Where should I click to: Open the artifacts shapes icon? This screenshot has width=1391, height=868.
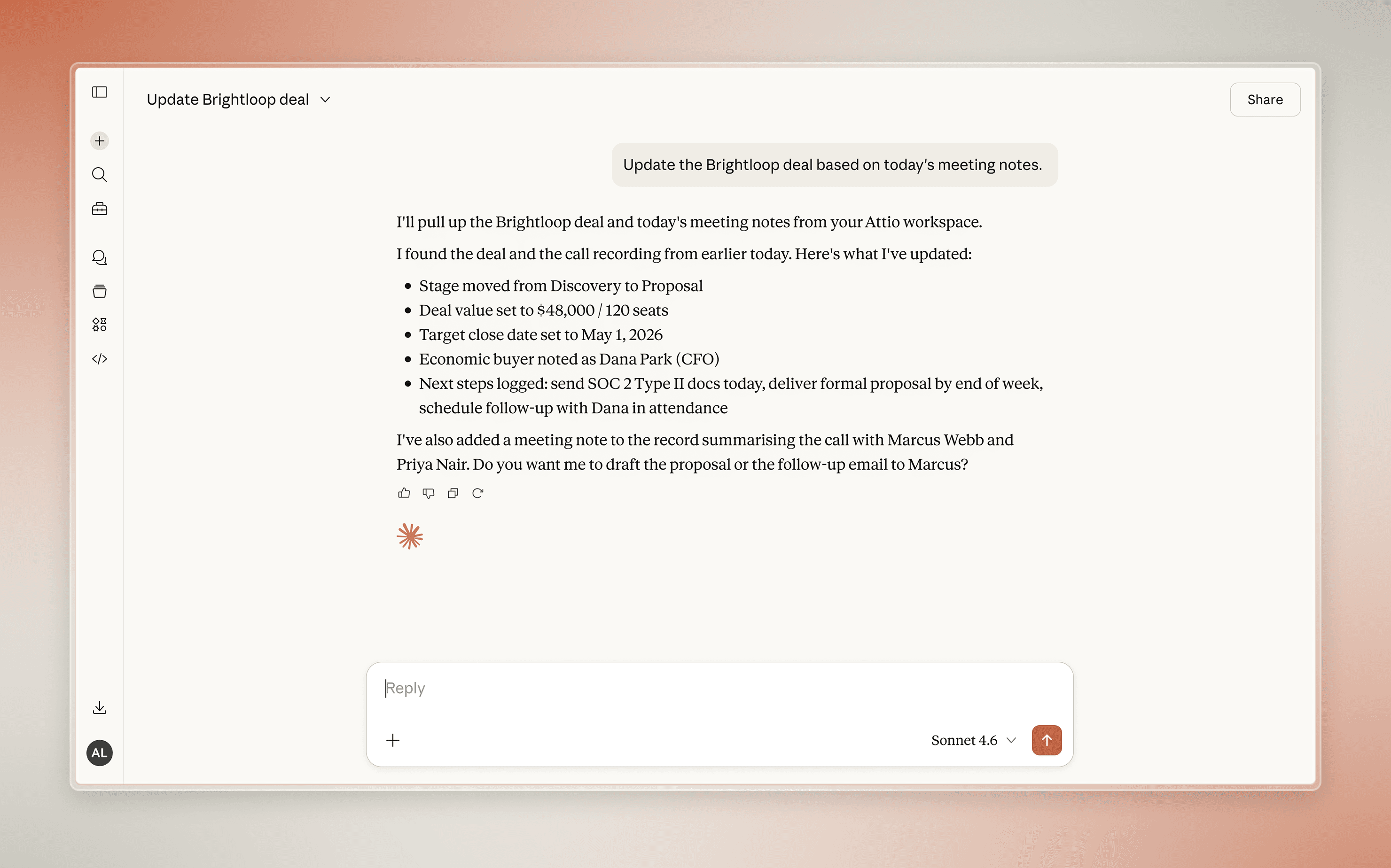pyautogui.click(x=99, y=325)
